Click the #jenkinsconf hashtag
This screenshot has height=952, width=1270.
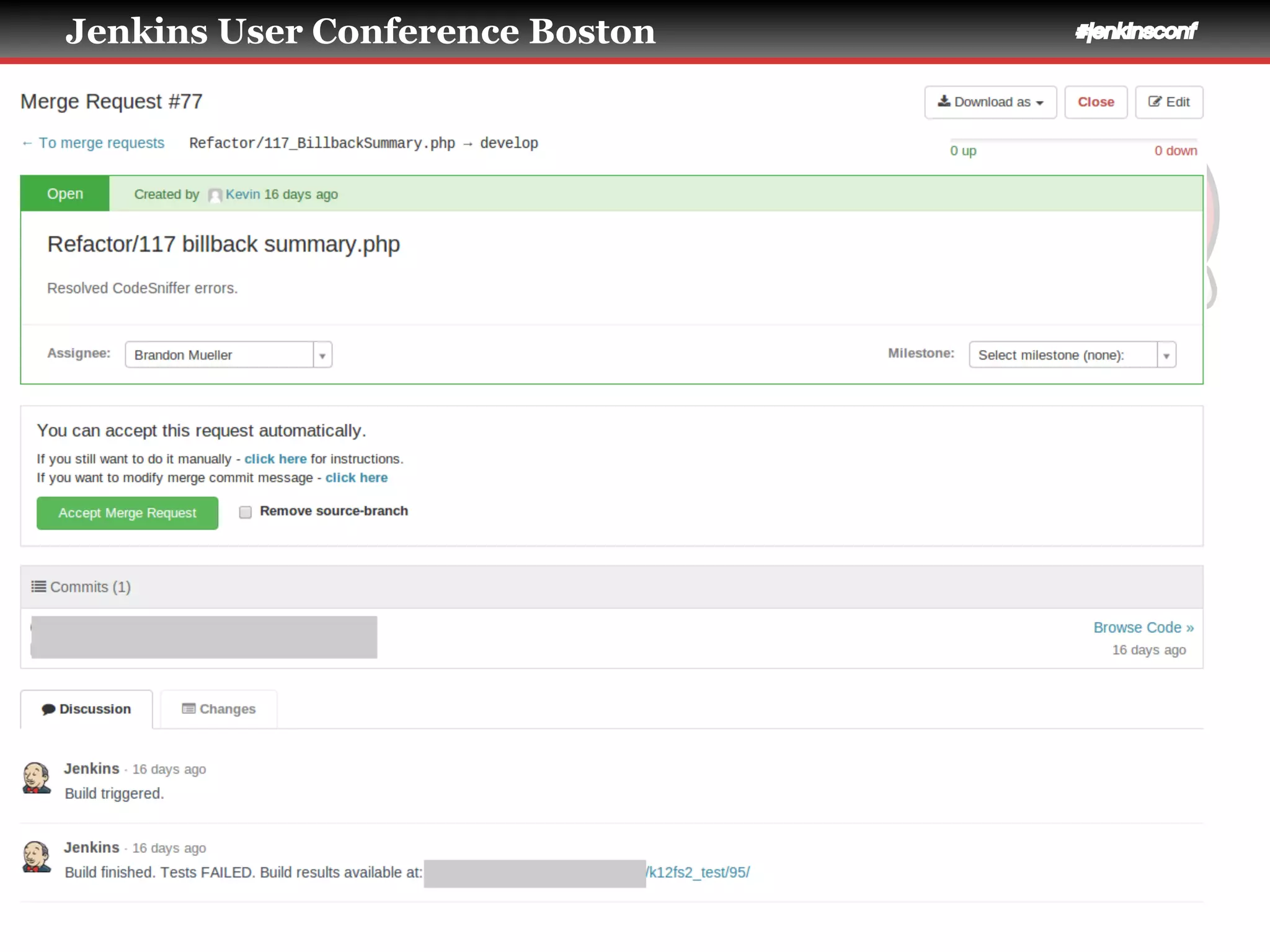coord(1136,31)
